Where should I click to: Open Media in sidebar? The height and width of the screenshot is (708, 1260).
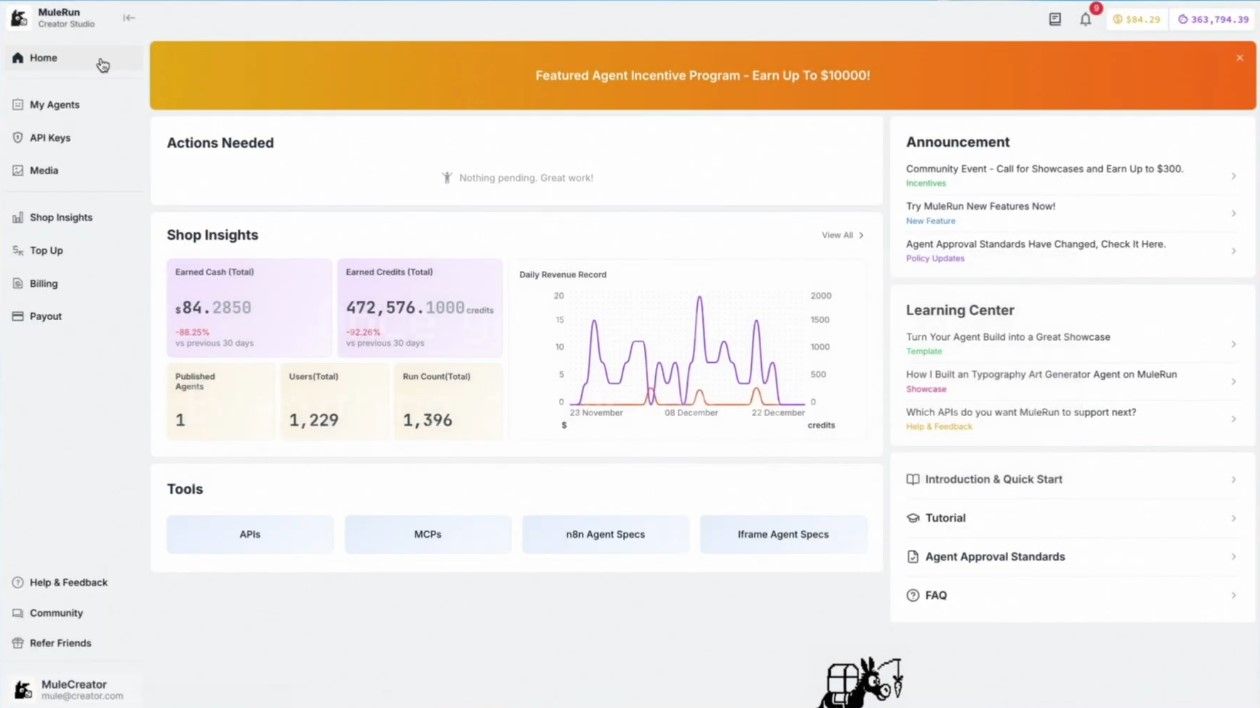[x=72, y=170]
